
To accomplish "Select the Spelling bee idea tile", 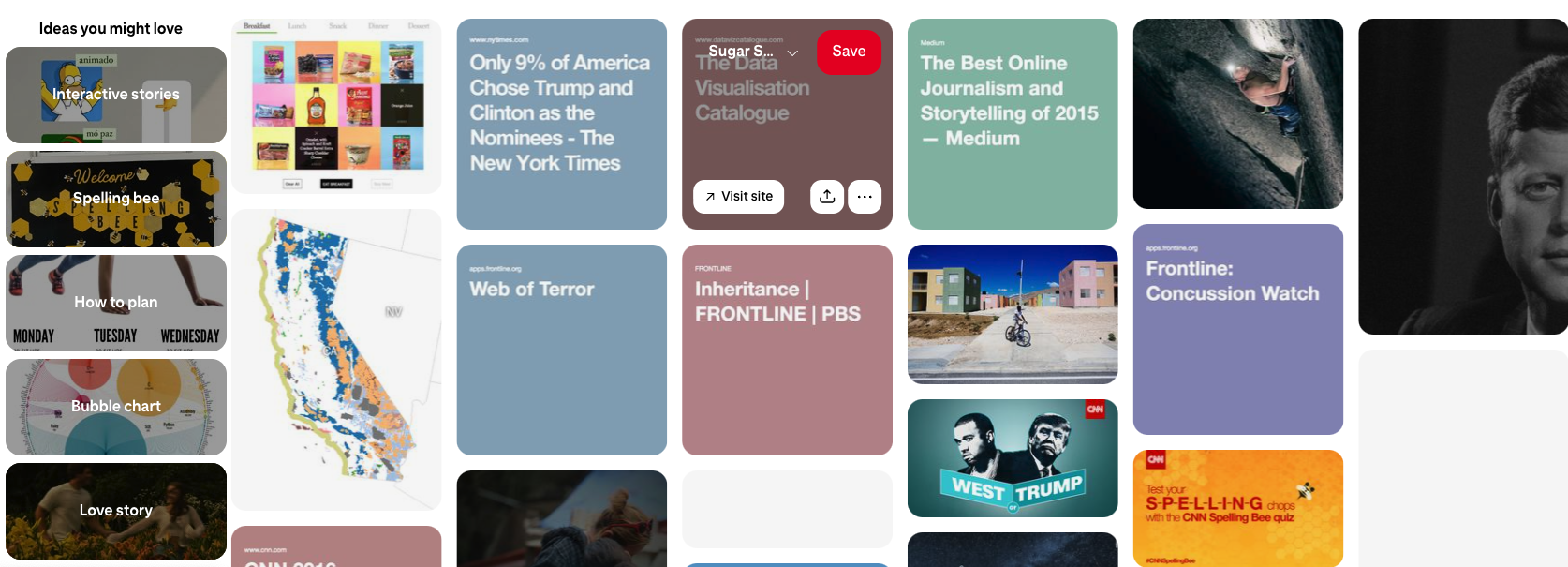I will [x=116, y=199].
